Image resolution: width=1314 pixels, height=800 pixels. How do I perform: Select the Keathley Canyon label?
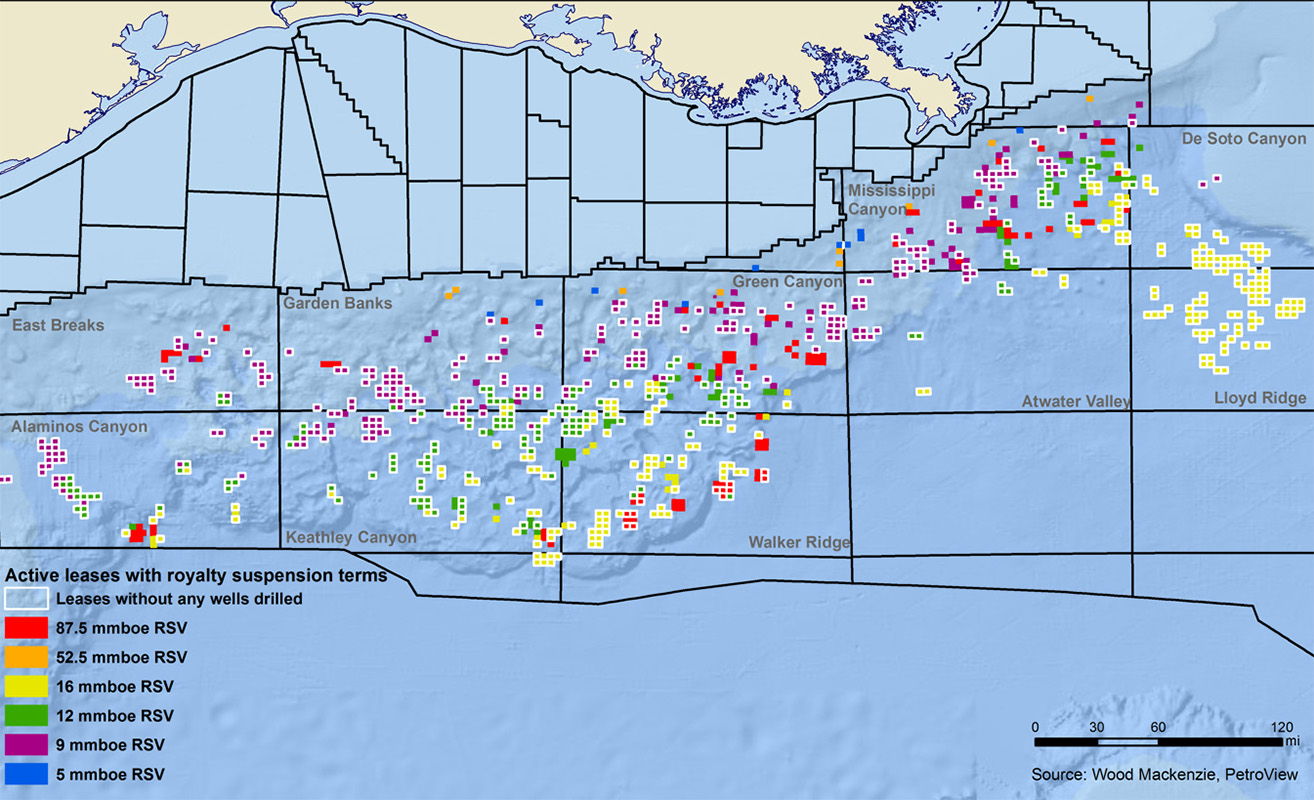click(351, 537)
